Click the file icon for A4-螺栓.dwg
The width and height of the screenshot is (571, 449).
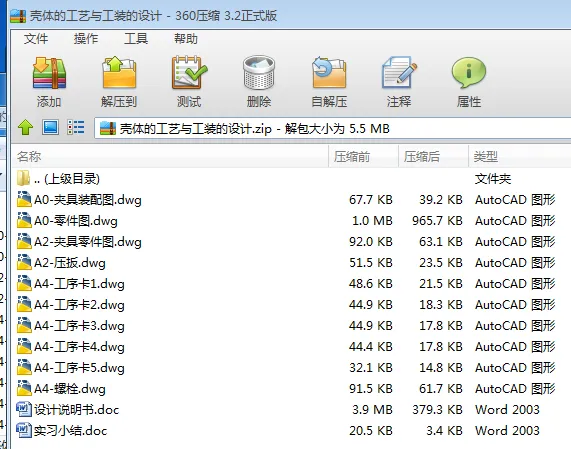pos(24,388)
